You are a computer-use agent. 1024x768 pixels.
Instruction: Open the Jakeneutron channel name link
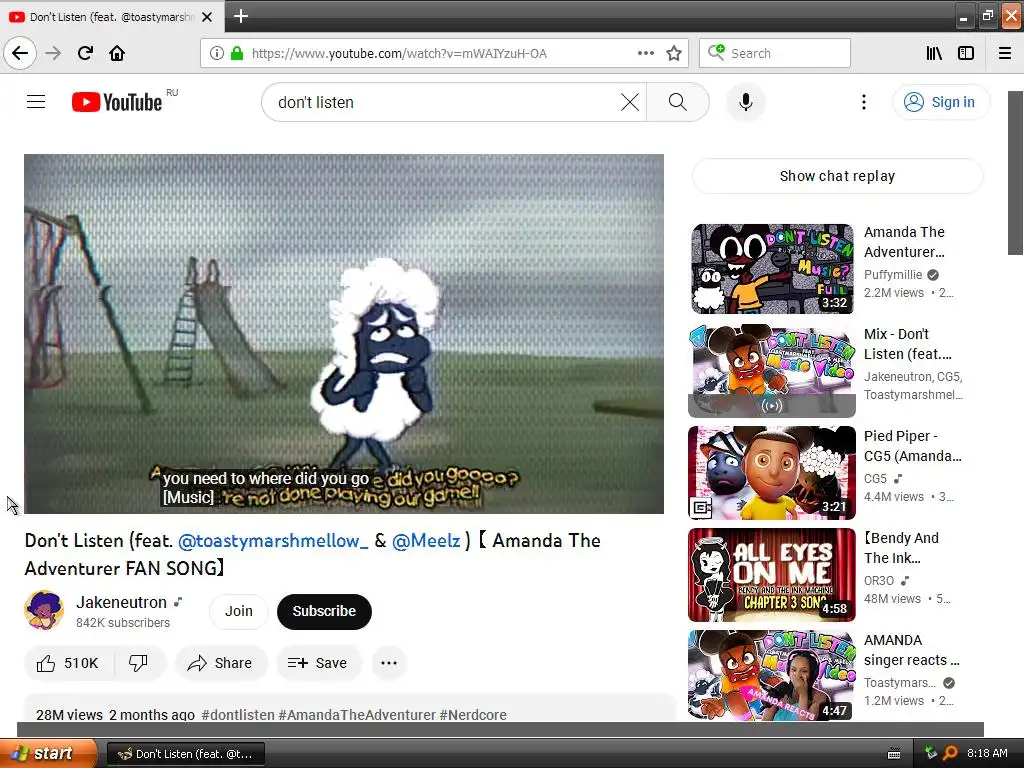click(121, 602)
